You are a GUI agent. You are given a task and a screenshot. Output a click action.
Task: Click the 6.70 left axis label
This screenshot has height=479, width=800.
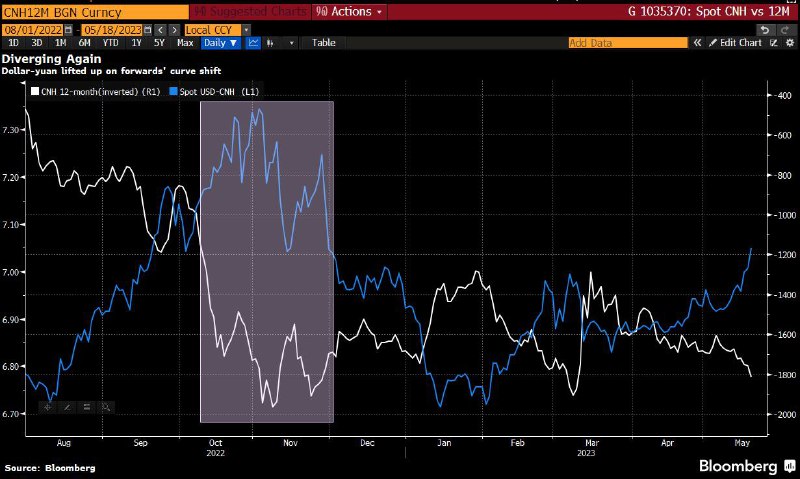(x=11, y=414)
